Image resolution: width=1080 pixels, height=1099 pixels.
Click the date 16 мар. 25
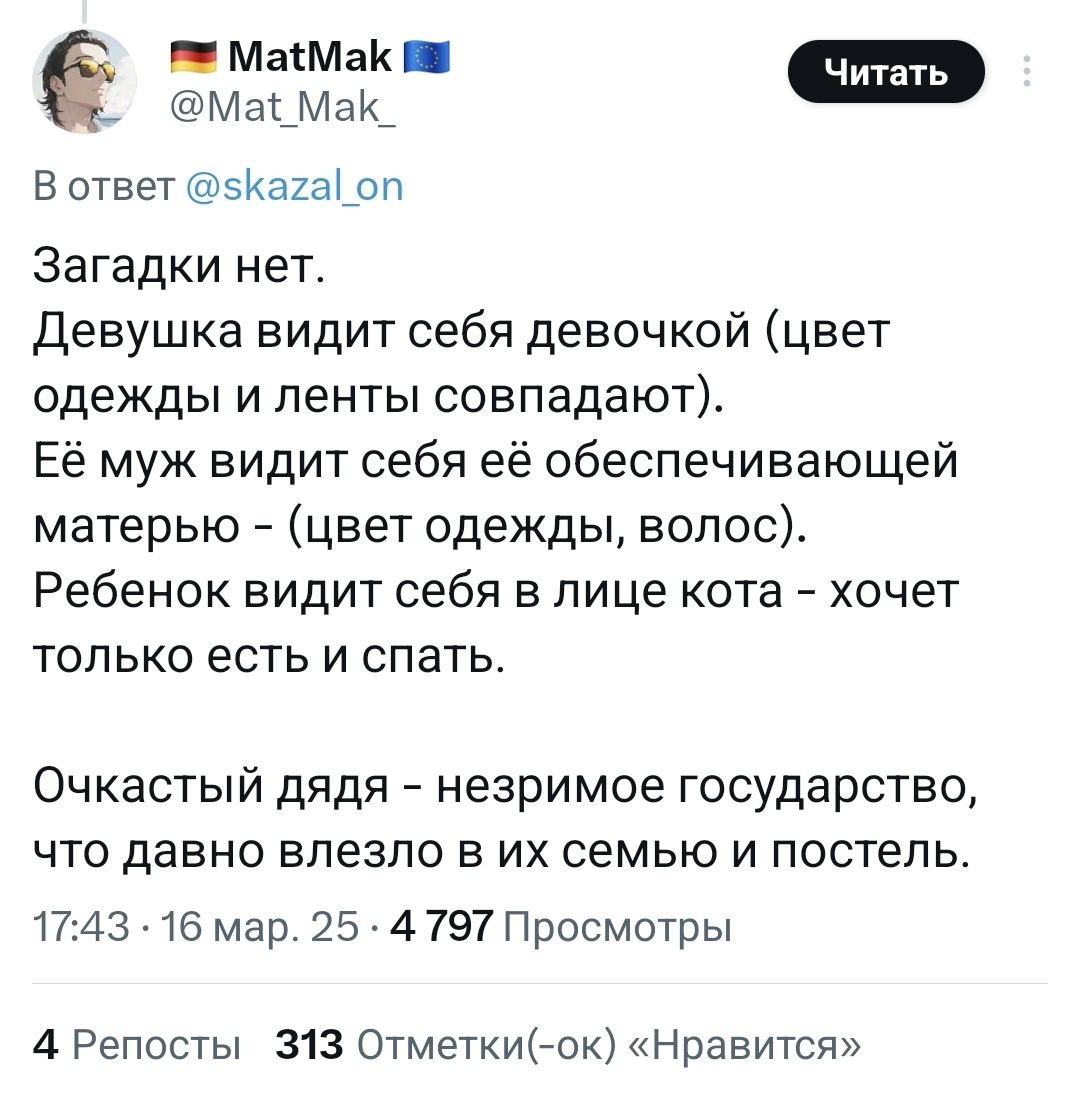(x=259, y=926)
